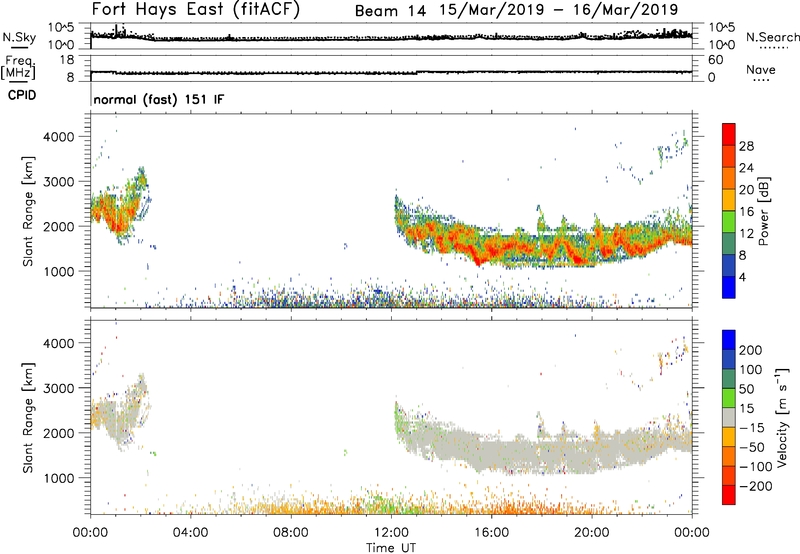Click the 'Power [dB]' color bar label

(x=764, y=211)
